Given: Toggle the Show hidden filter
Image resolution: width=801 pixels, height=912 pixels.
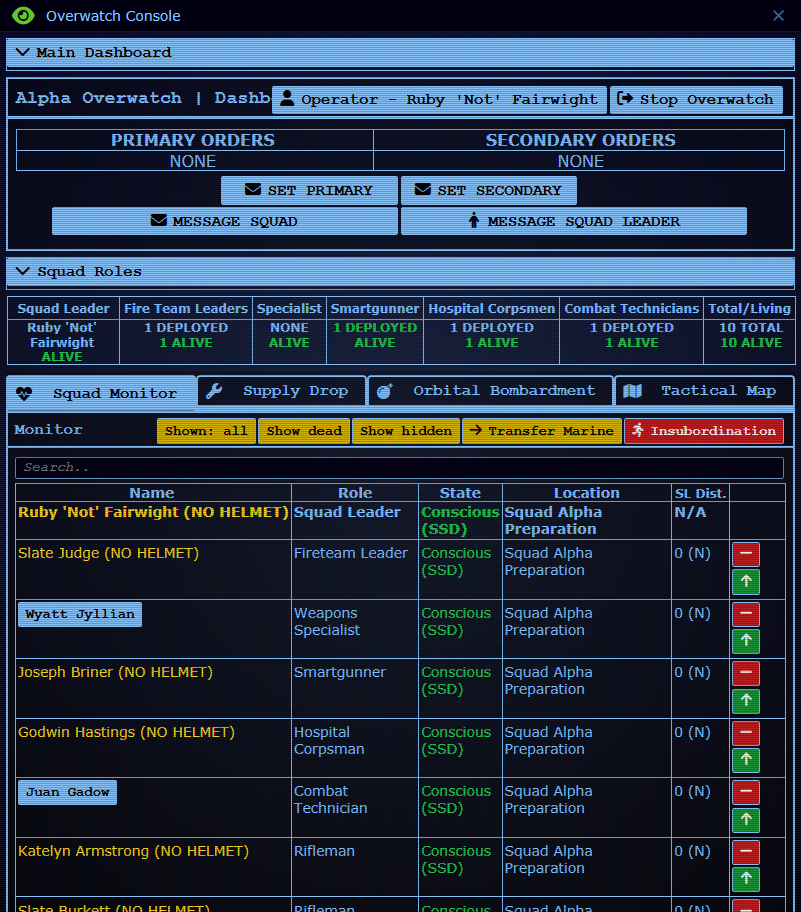Looking at the screenshot, I should tap(405, 431).
